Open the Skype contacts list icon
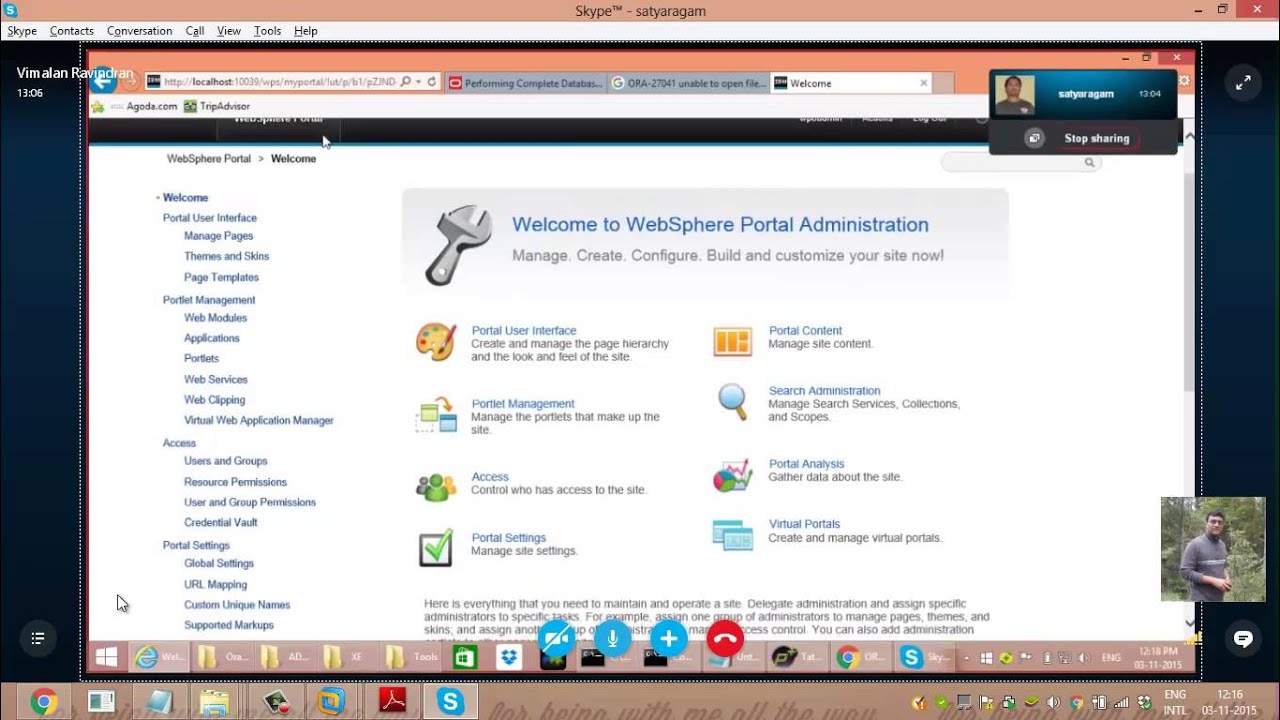 click(37, 638)
